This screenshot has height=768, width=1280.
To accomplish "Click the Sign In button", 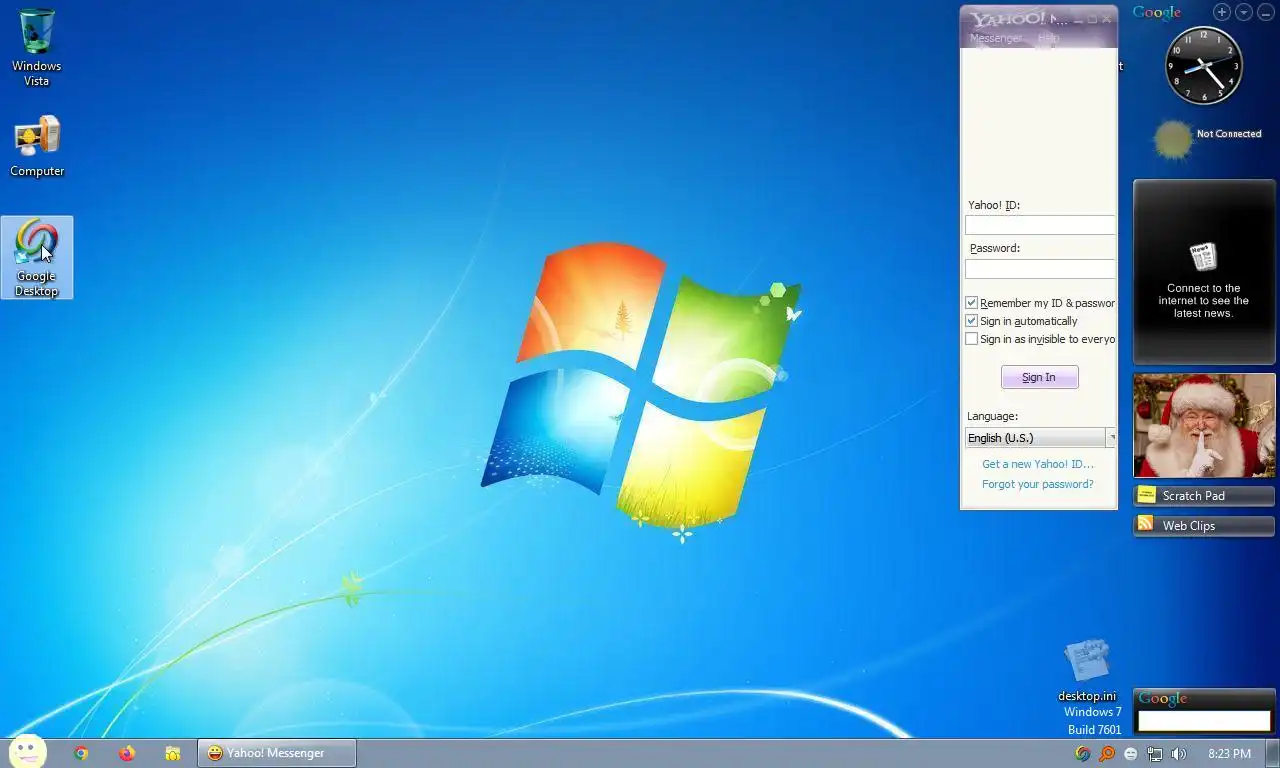I will 1040,377.
